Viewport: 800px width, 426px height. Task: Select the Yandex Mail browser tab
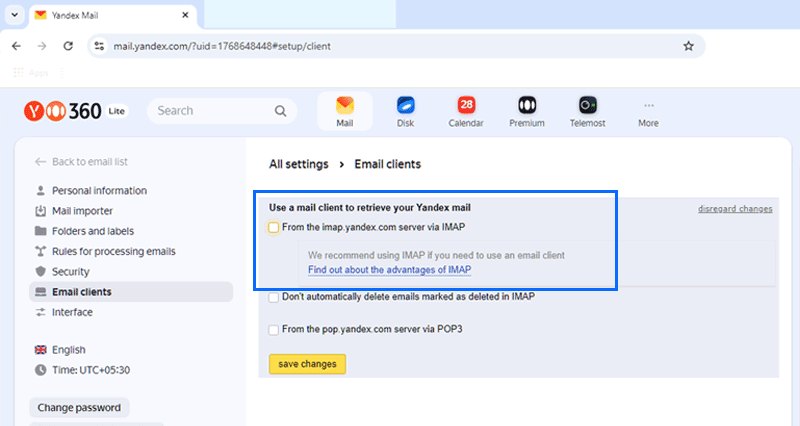point(113,15)
